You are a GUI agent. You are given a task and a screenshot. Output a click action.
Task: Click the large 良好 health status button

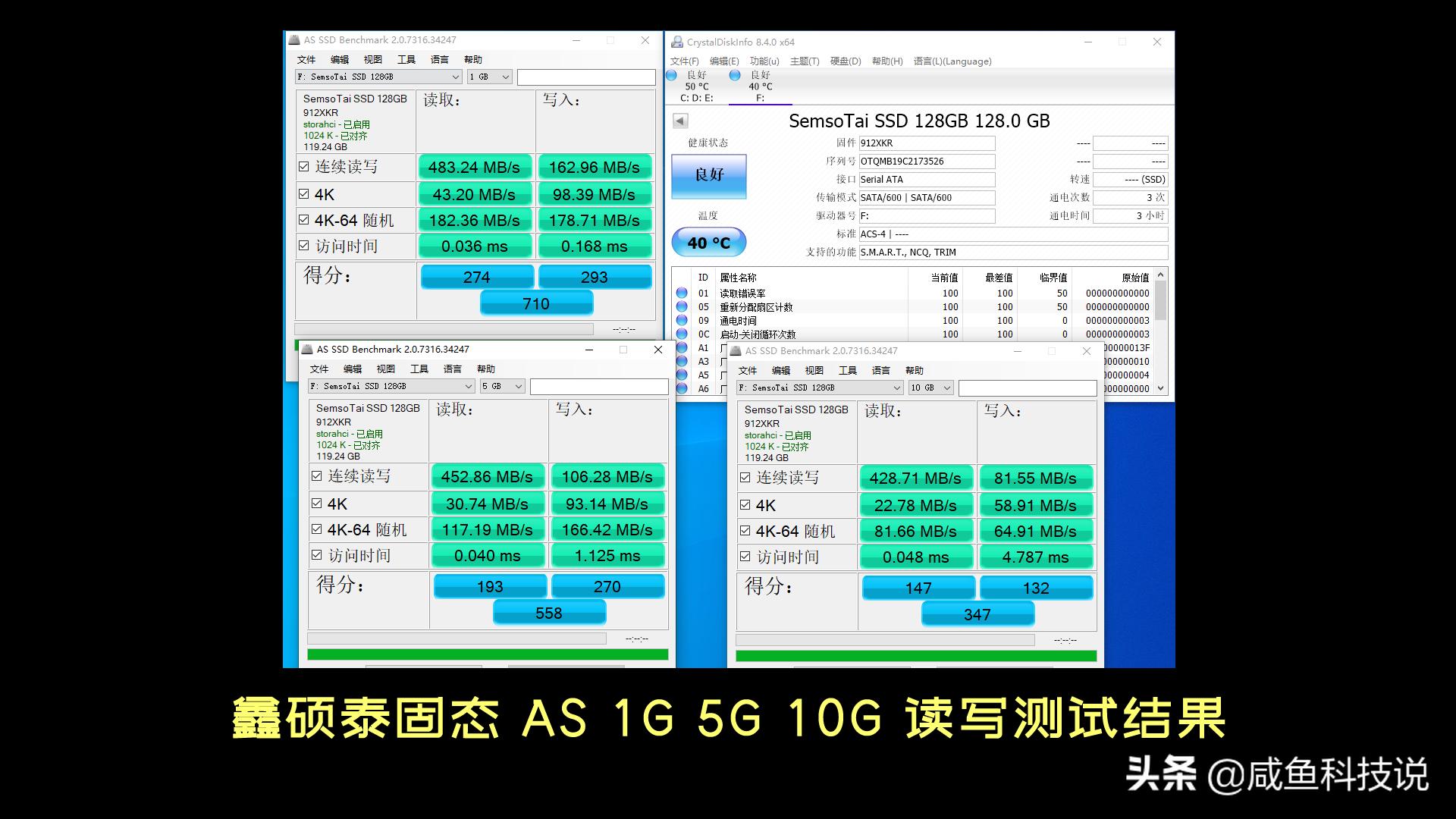[x=708, y=176]
